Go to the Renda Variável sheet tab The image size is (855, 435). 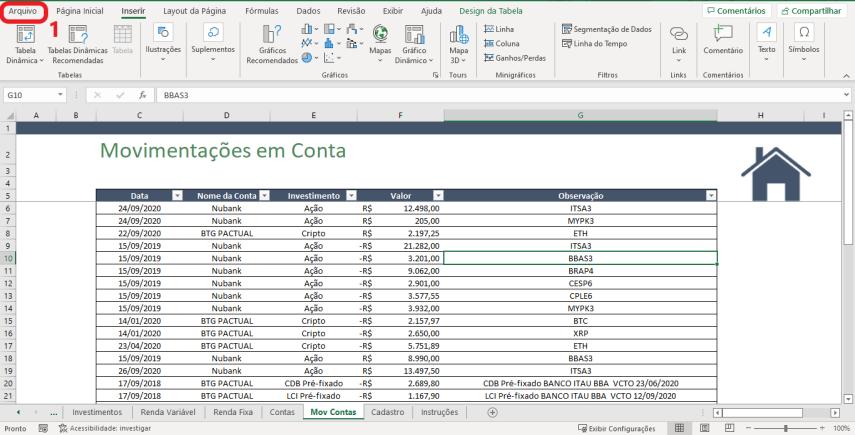click(x=168, y=412)
